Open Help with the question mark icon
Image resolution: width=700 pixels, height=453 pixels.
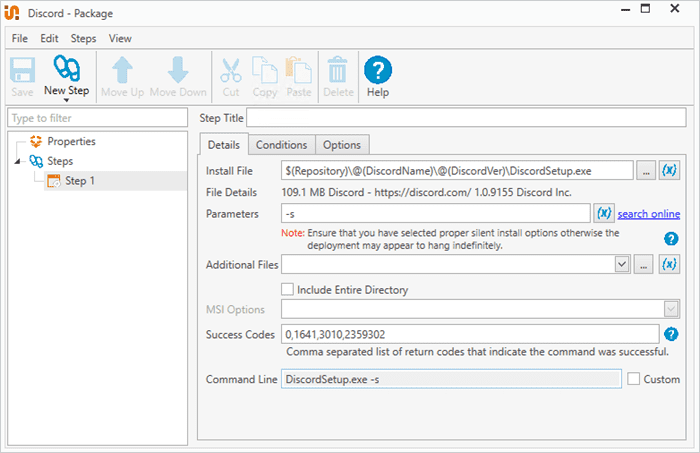coord(378,70)
